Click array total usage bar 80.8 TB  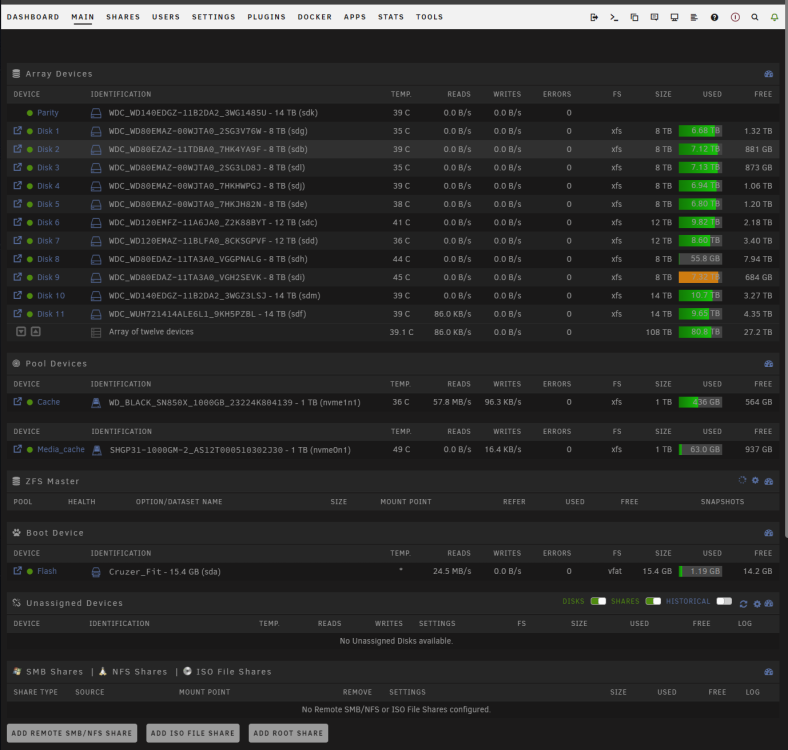700,332
